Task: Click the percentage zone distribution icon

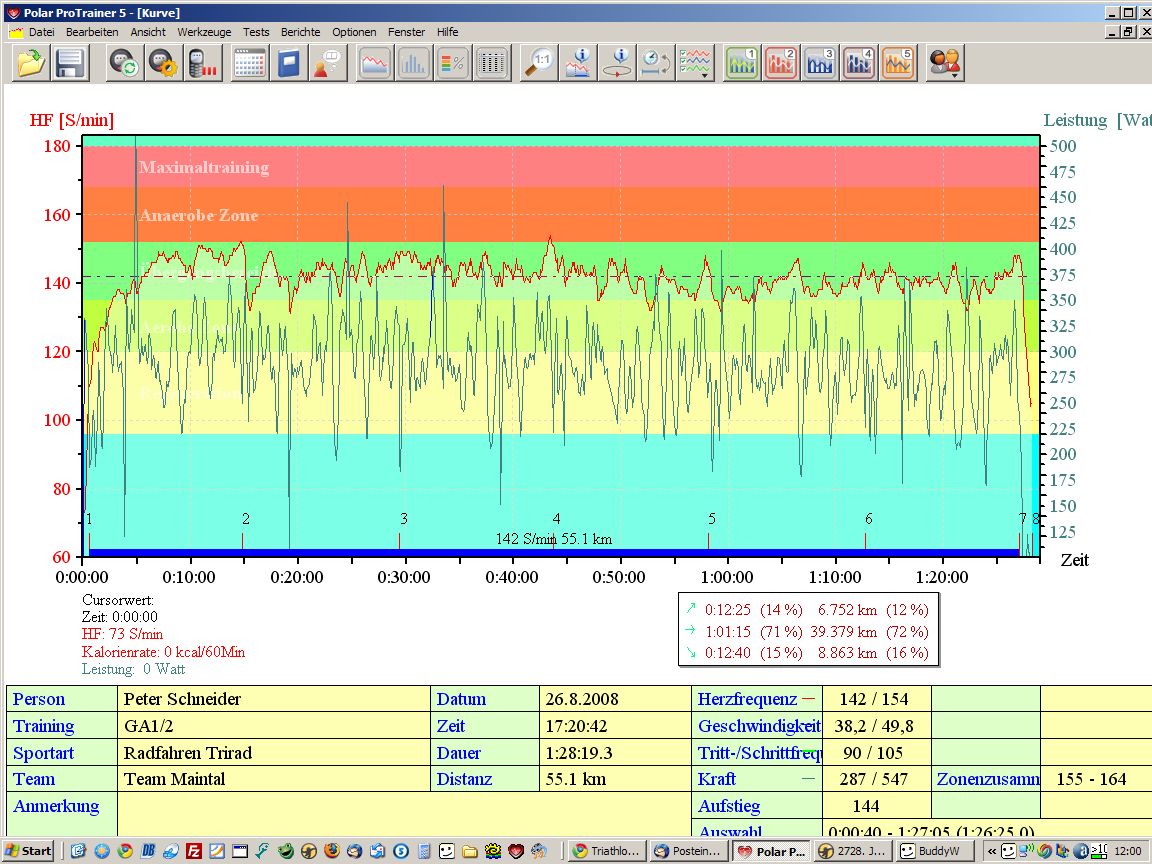Action: coord(452,64)
